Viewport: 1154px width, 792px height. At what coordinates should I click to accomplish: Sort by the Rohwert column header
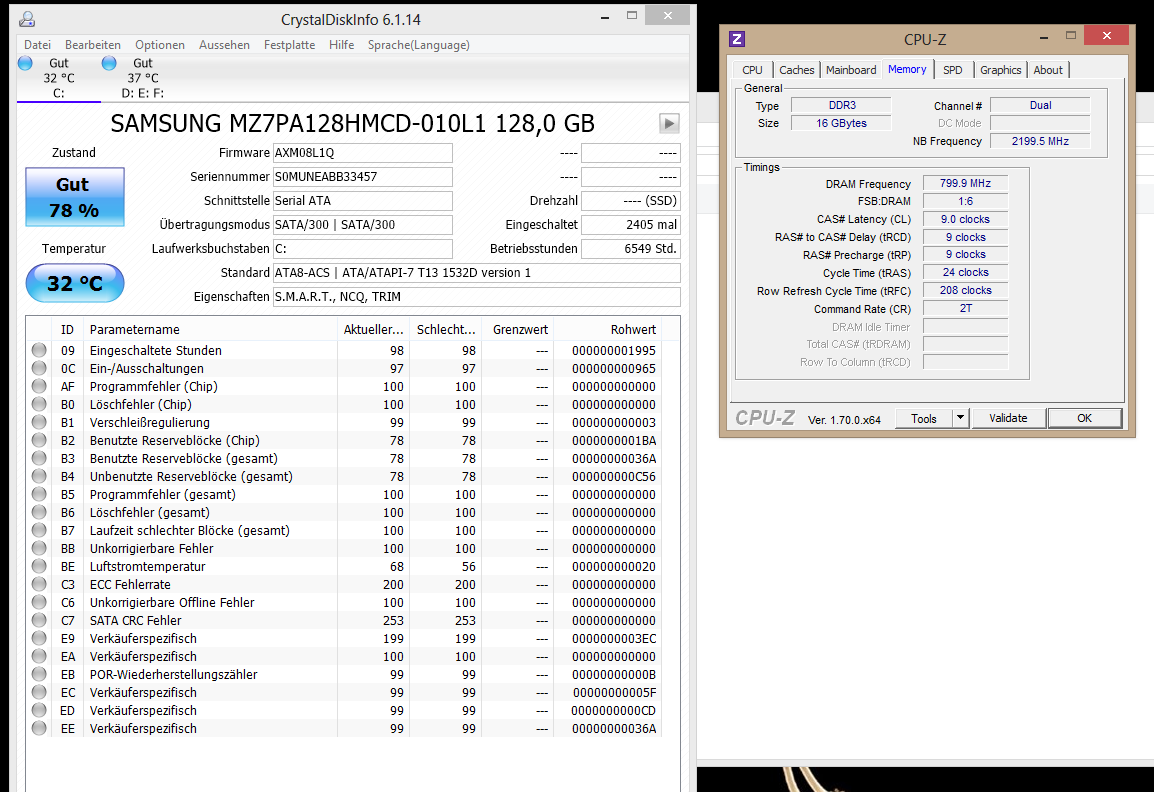click(x=607, y=330)
